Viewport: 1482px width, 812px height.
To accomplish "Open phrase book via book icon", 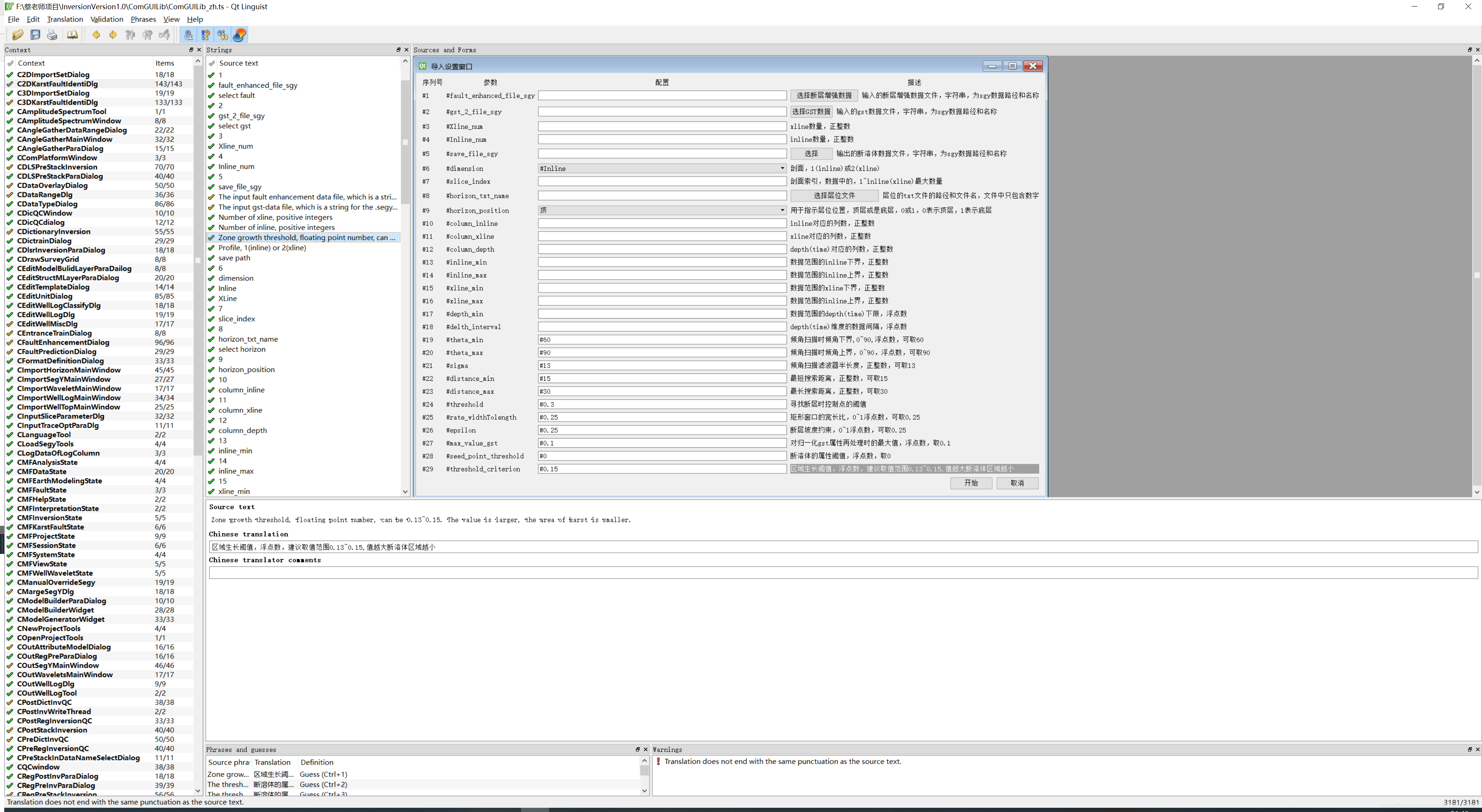I will [x=72, y=35].
